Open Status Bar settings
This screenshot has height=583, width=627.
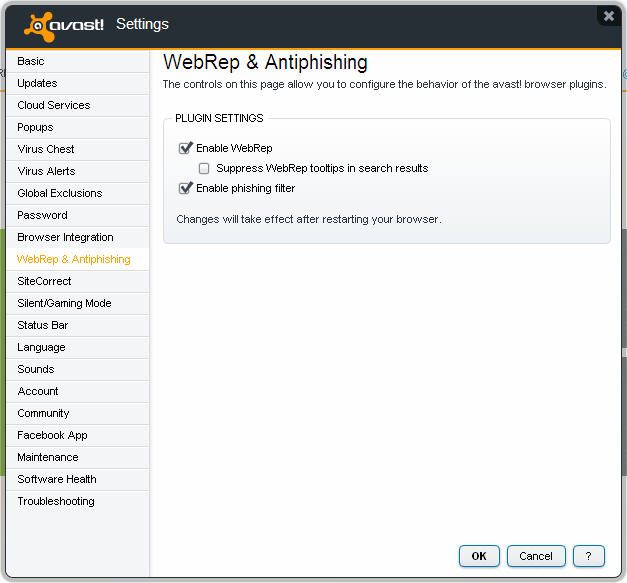coord(78,325)
